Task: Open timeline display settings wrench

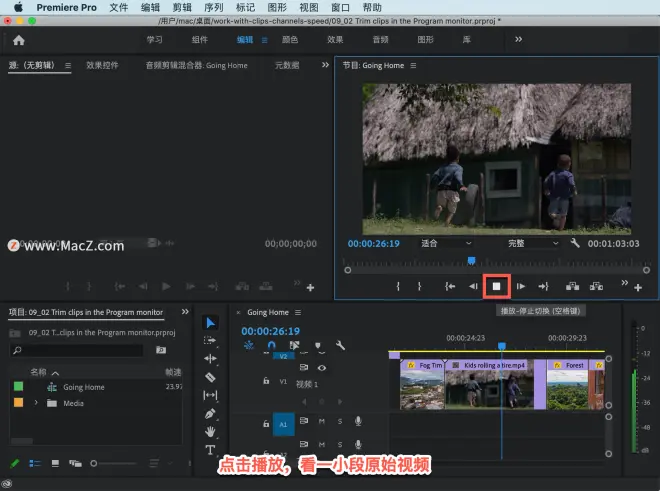Action: pos(340,346)
